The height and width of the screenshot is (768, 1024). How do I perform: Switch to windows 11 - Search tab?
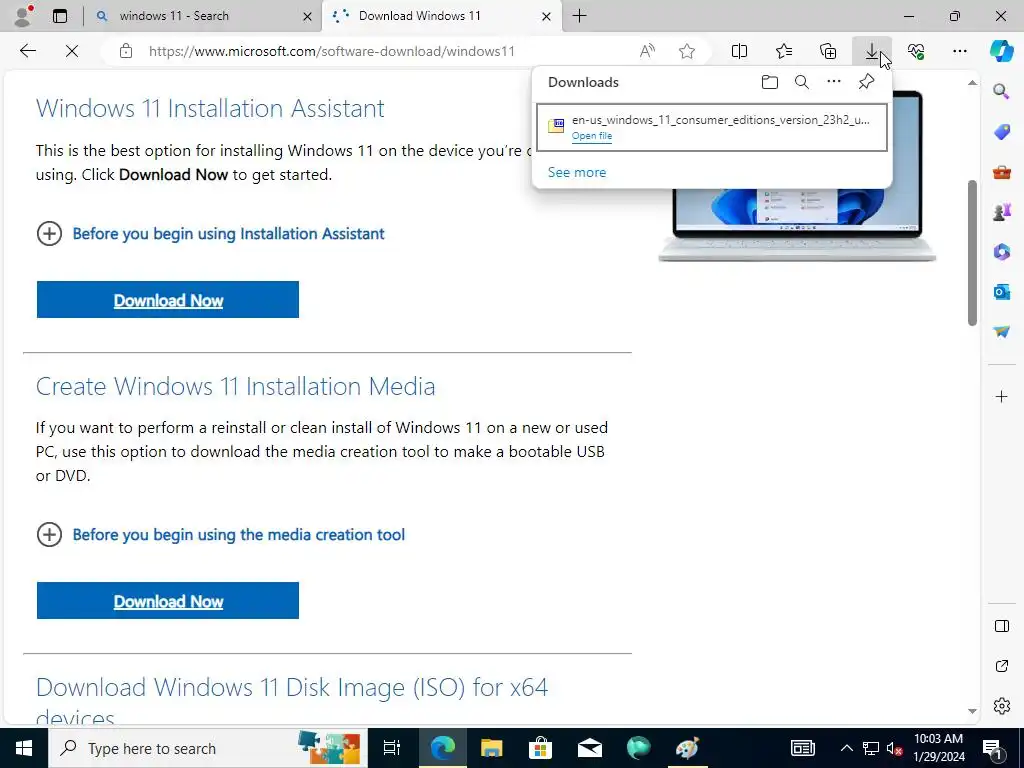pos(202,16)
